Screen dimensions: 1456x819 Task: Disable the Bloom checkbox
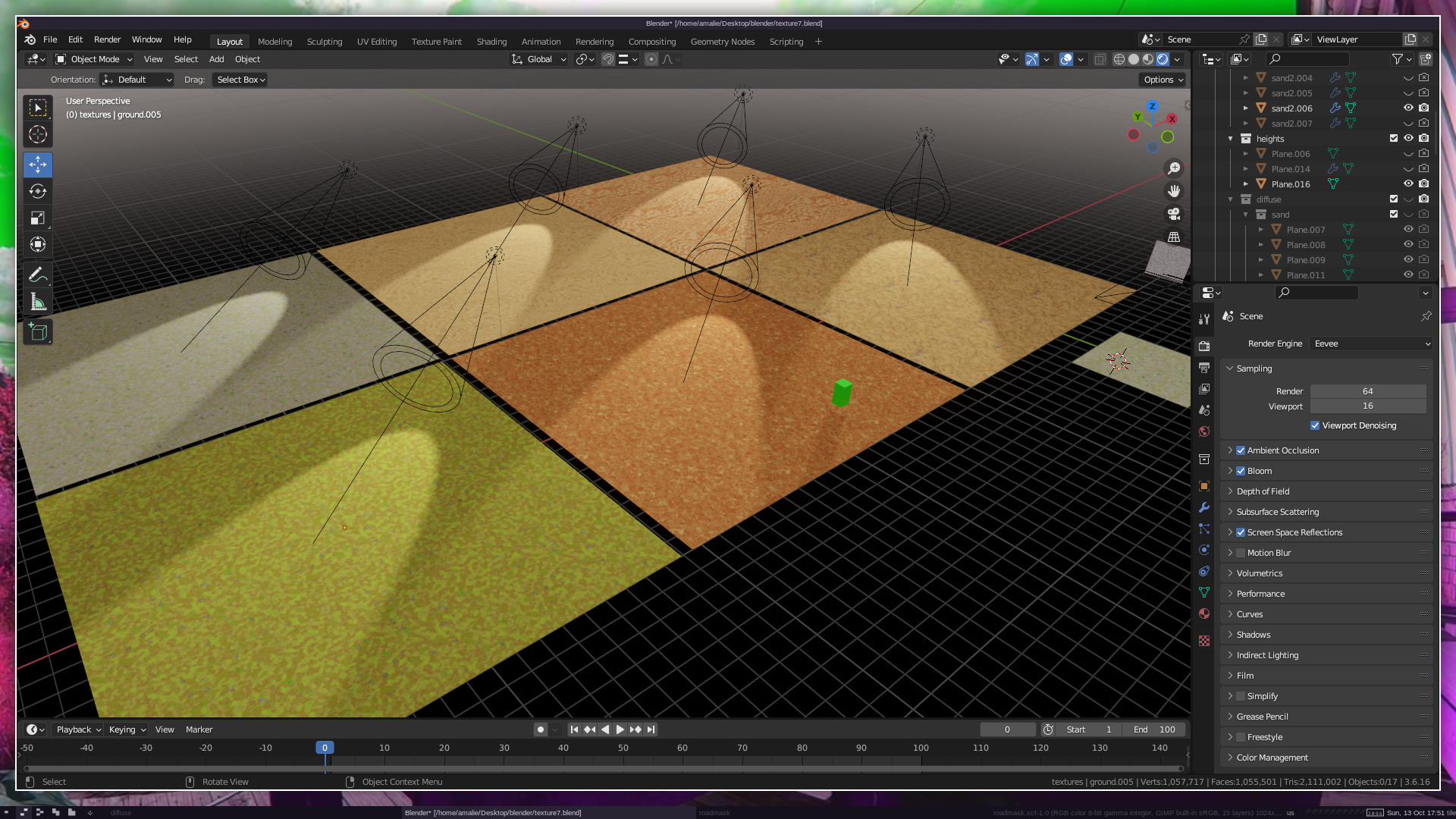coord(1241,471)
